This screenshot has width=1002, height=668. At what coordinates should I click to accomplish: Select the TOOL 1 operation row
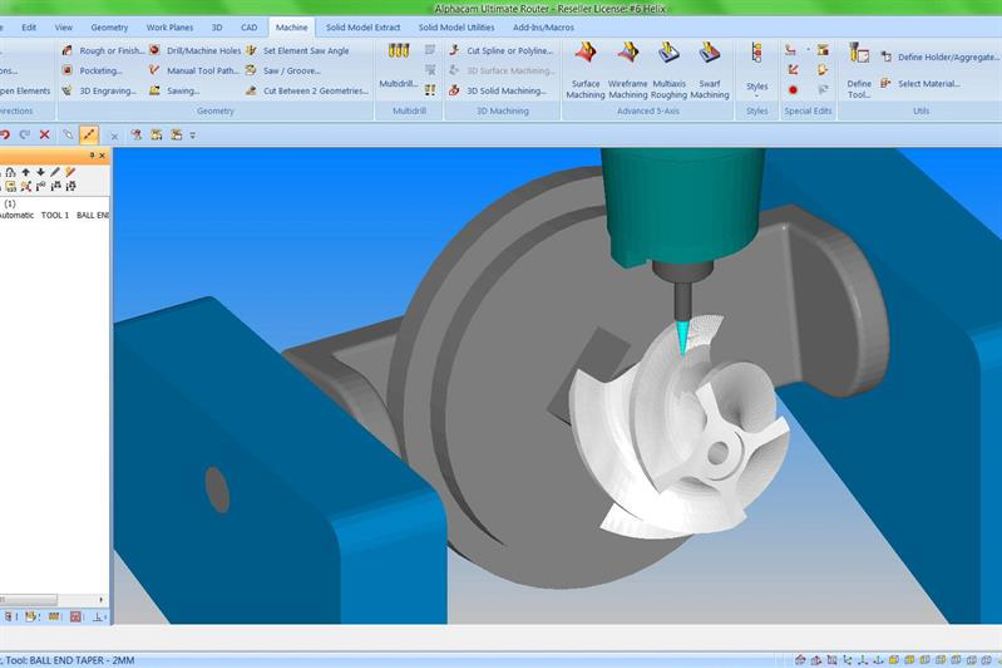[x=55, y=215]
